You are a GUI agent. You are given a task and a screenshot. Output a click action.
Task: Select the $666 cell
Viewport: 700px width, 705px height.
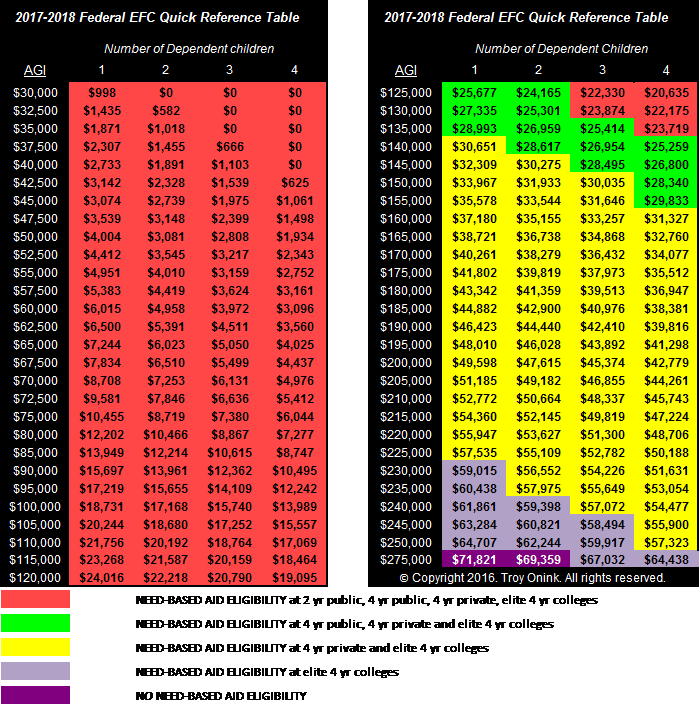coord(230,147)
